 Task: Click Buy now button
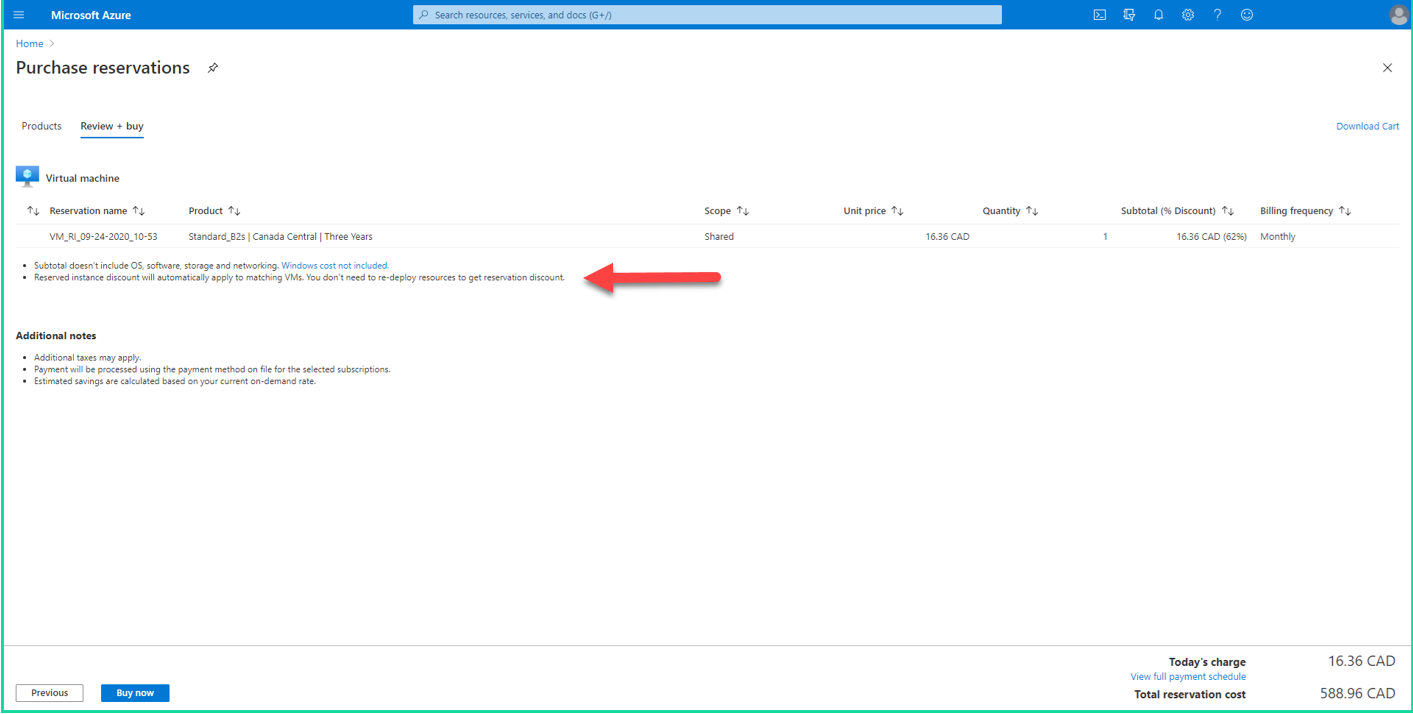(135, 693)
